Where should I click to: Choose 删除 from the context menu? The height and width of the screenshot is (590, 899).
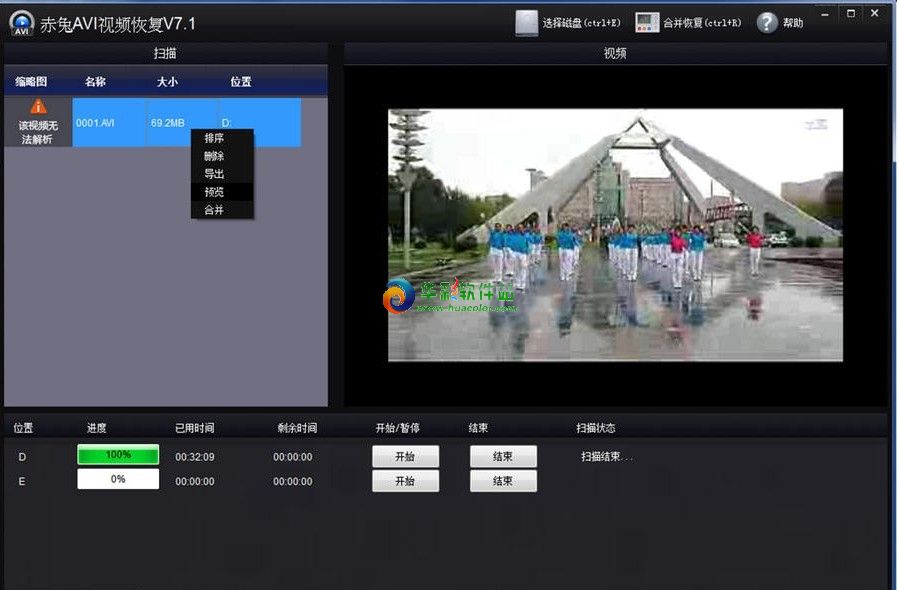point(222,156)
